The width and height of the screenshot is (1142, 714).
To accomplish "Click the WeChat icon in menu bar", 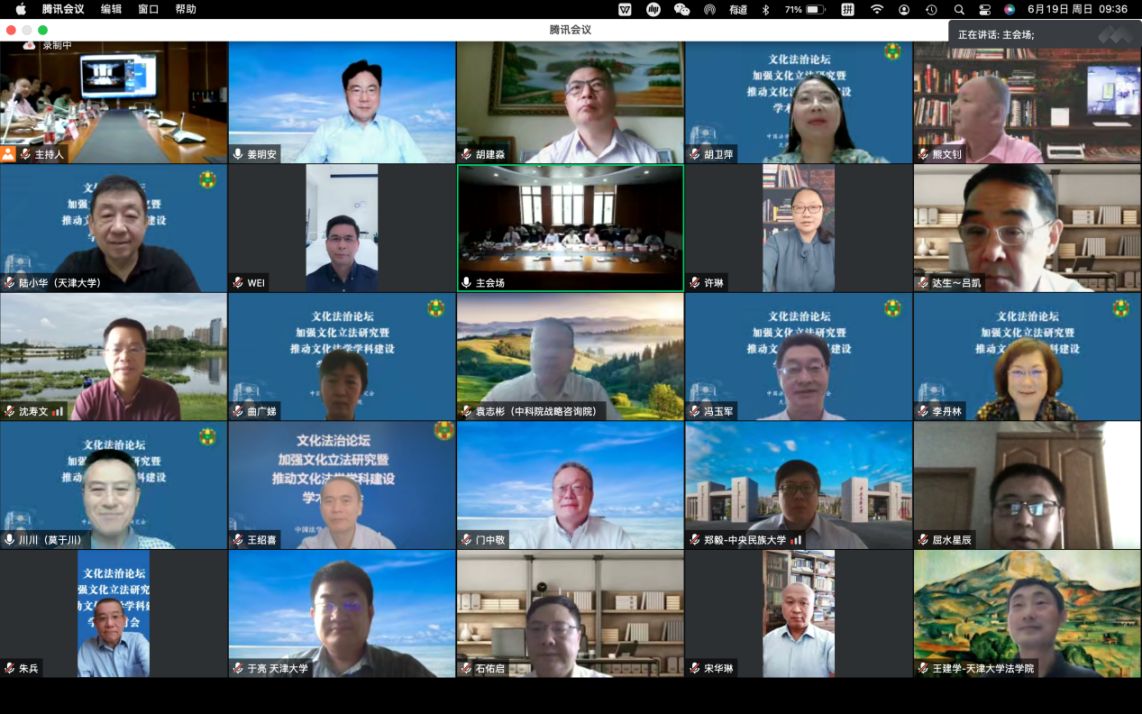I will [682, 9].
